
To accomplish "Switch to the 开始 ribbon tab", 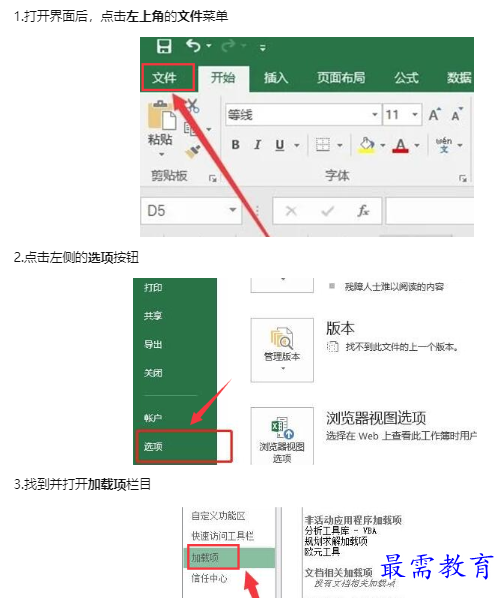I will (223, 78).
